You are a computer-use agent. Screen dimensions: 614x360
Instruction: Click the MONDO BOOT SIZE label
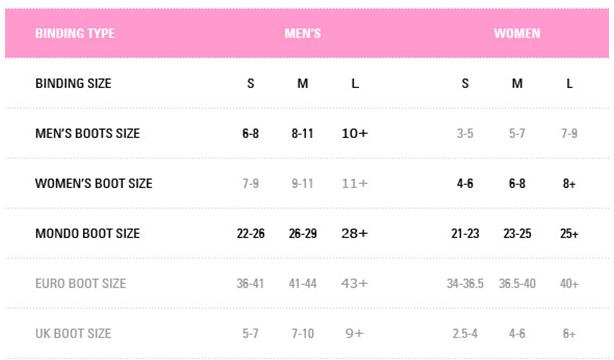click(x=87, y=233)
